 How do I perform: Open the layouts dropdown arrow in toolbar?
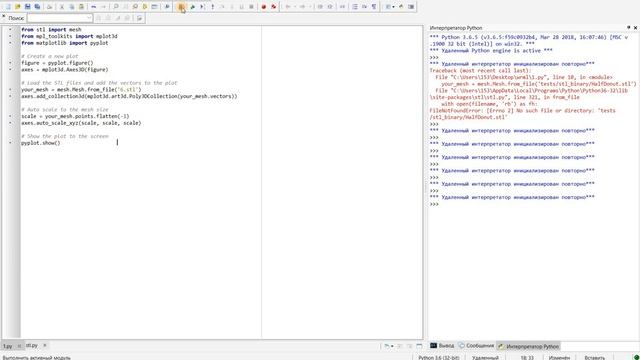(393, 7)
